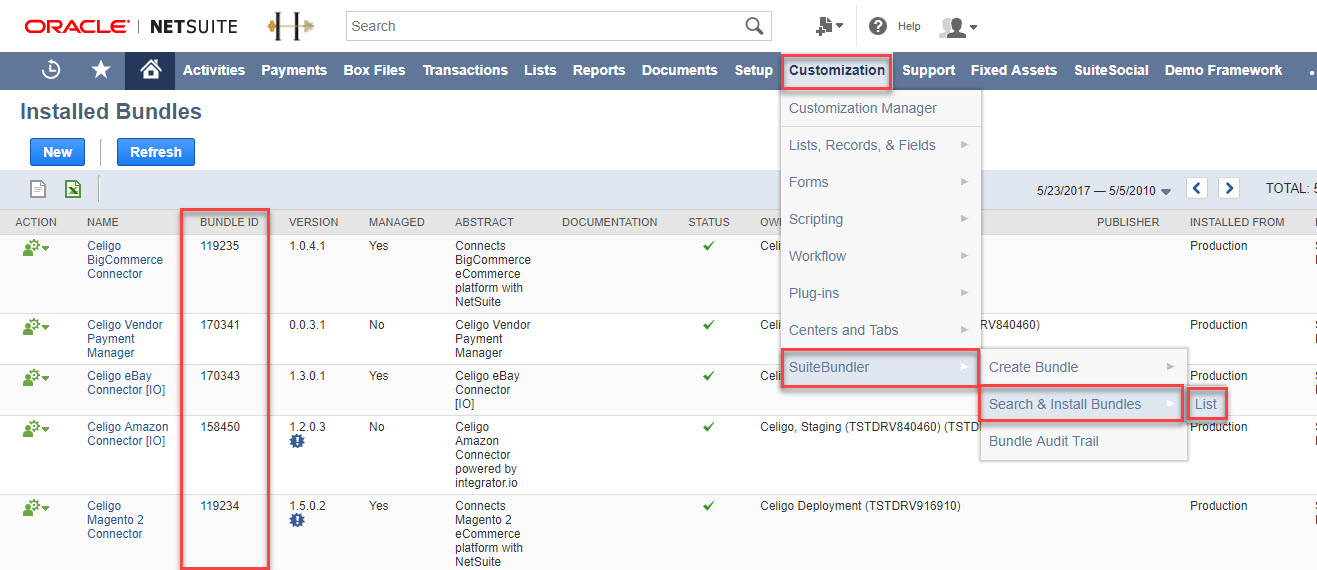Click the Refresh button

[156, 152]
